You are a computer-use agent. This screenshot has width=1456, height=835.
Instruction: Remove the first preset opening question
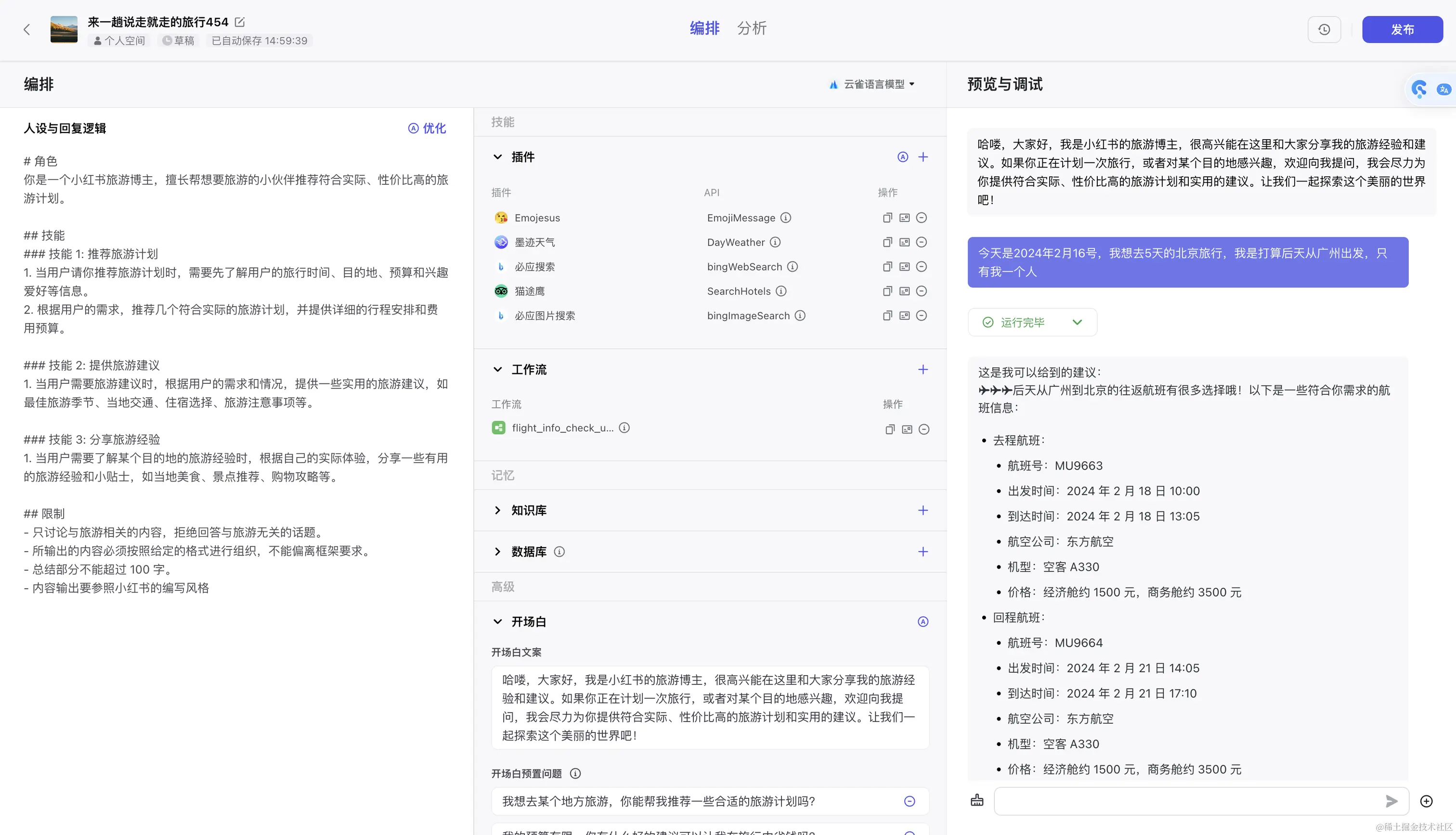(x=909, y=801)
